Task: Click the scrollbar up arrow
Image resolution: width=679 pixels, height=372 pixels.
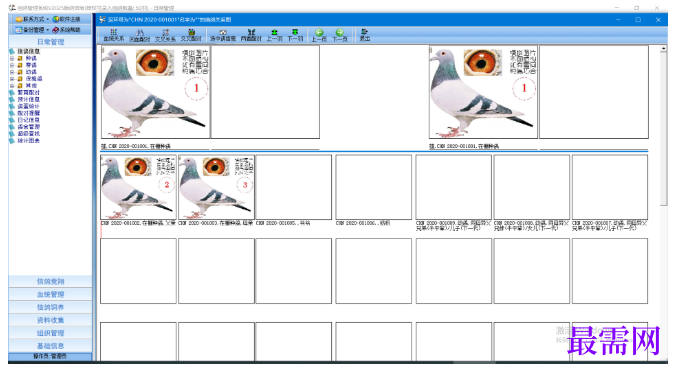Action: coord(663,49)
